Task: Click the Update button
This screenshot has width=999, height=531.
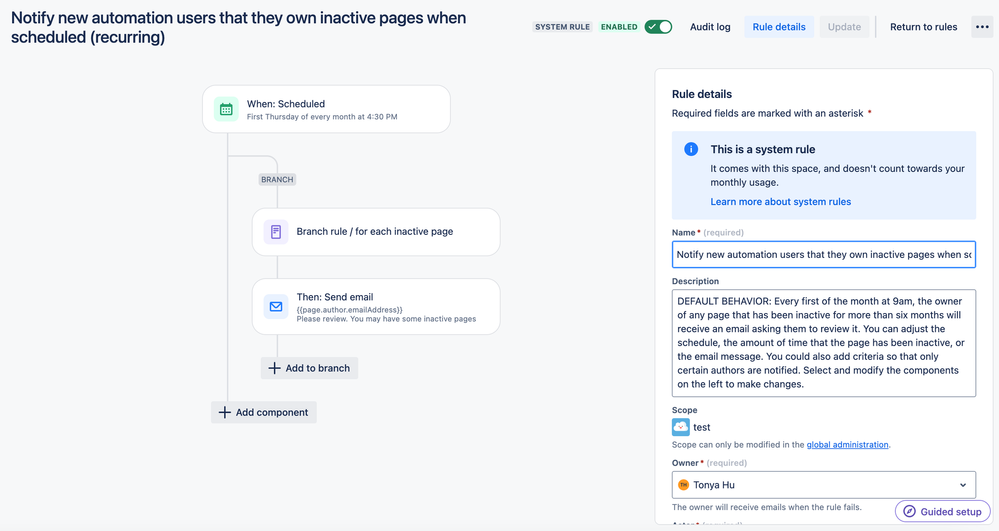Action: [844, 27]
